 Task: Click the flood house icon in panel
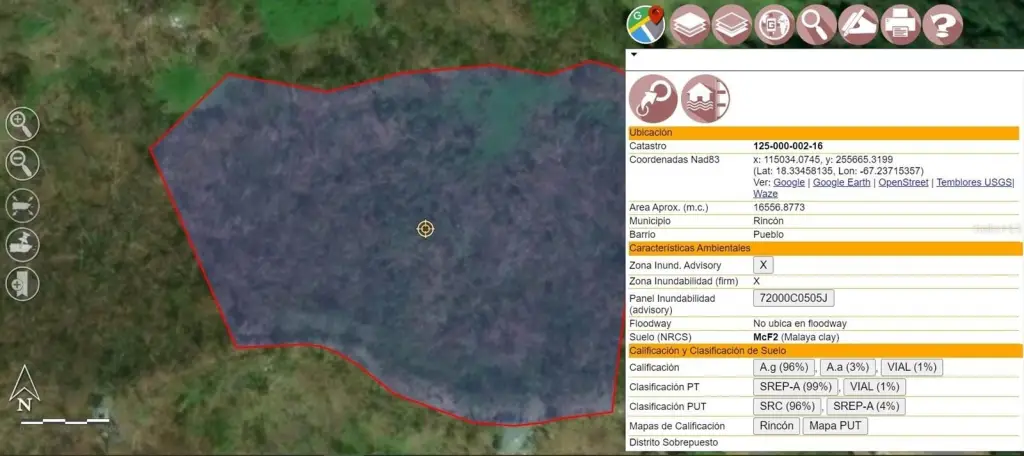pyautogui.click(x=705, y=99)
